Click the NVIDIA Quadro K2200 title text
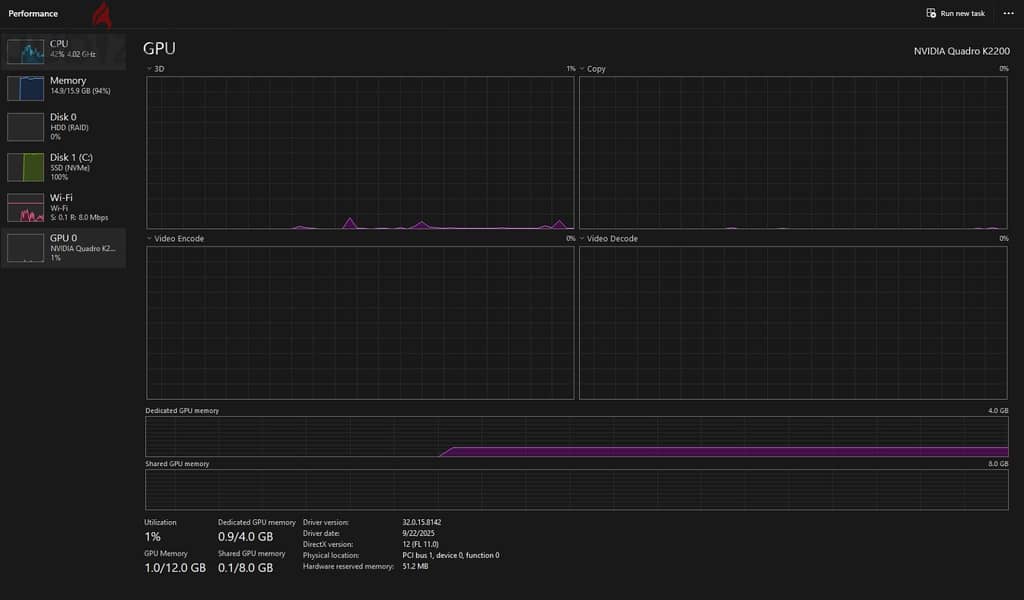The width and height of the screenshot is (1024, 600). pyautogui.click(x=961, y=51)
